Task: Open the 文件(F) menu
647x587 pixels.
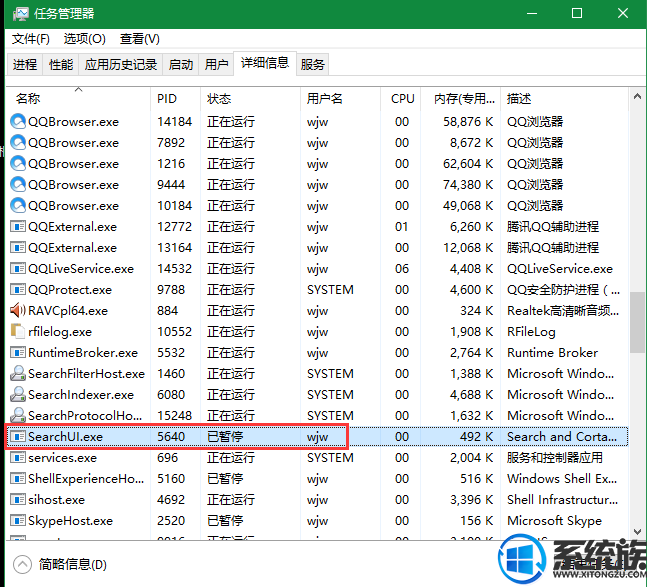Action: coord(31,39)
